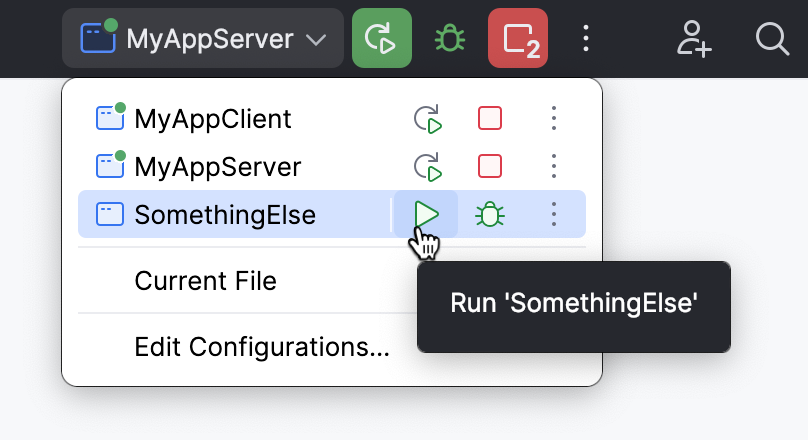This screenshot has width=808, height=440.
Task: Select MyAppClient in configuration list
Action: (212, 119)
